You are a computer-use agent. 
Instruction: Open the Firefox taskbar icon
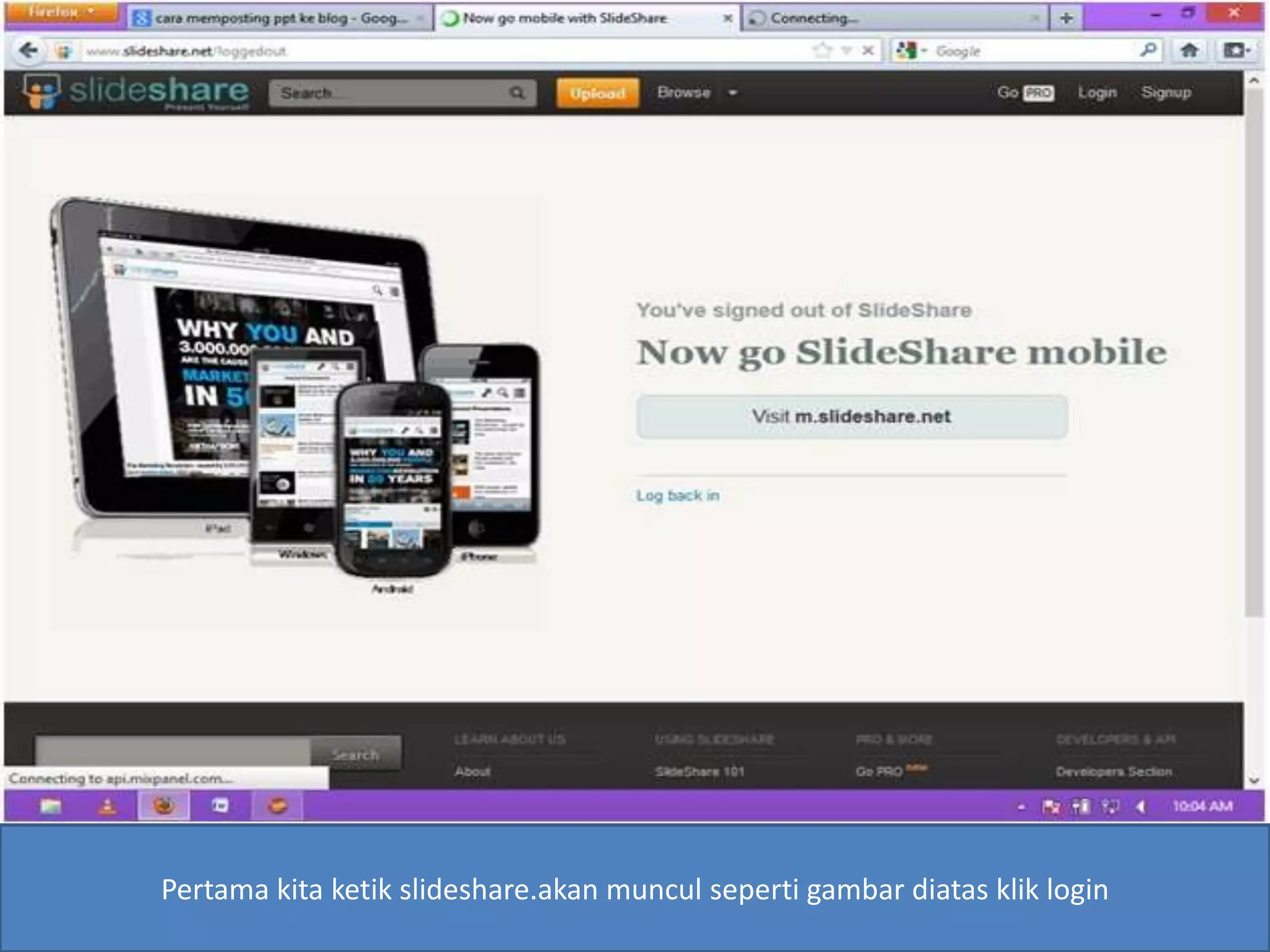(164, 806)
